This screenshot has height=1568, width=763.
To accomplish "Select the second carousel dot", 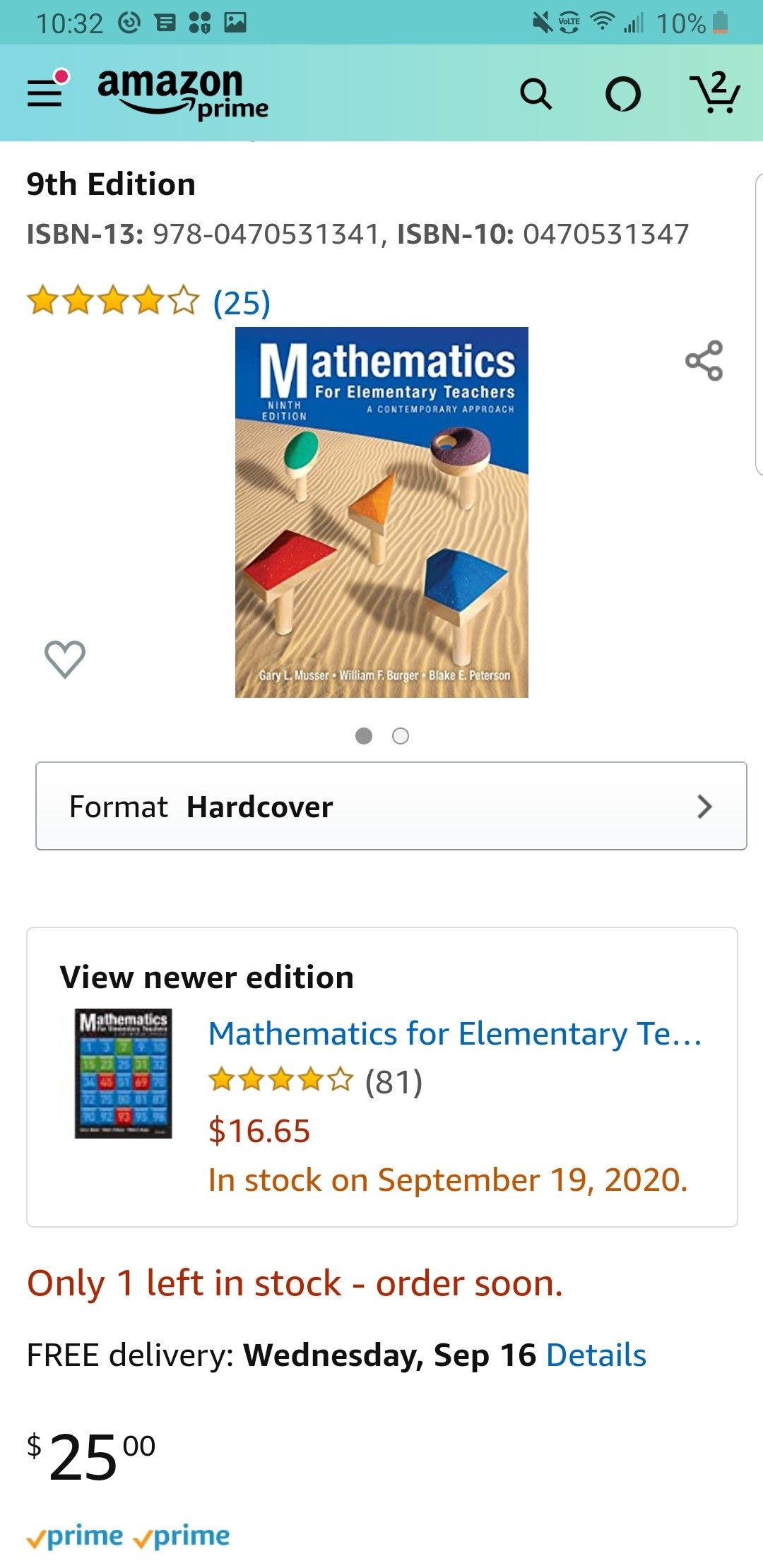I will [400, 736].
